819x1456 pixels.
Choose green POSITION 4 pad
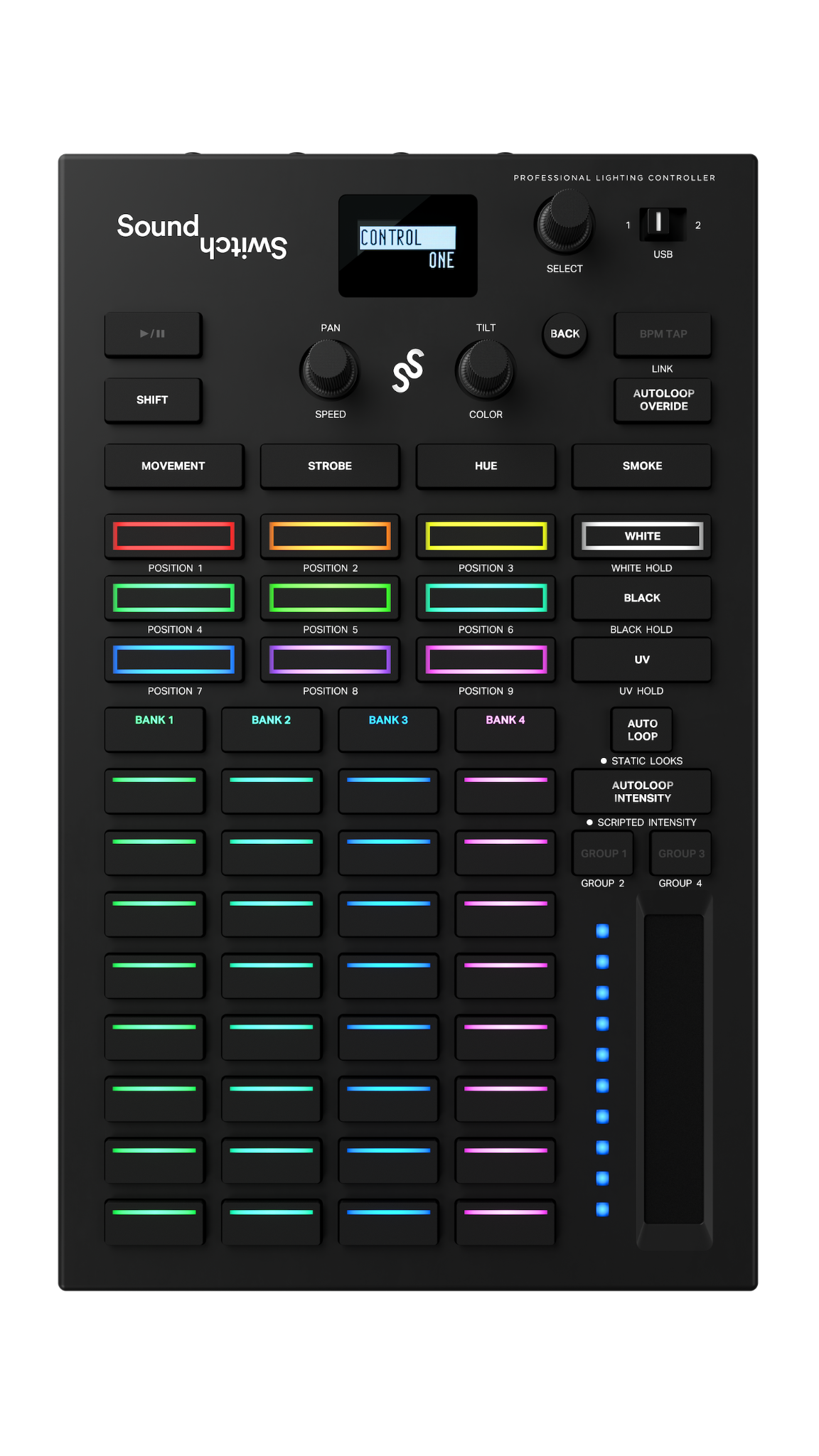tap(173, 598)
